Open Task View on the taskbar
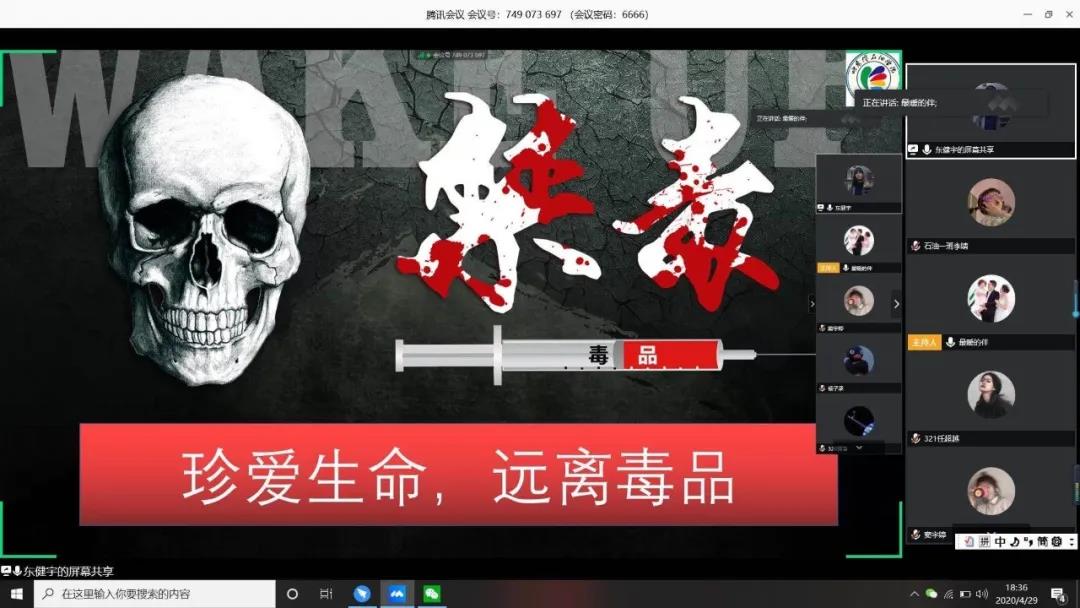1080x608 pixels. coord(326,593)
